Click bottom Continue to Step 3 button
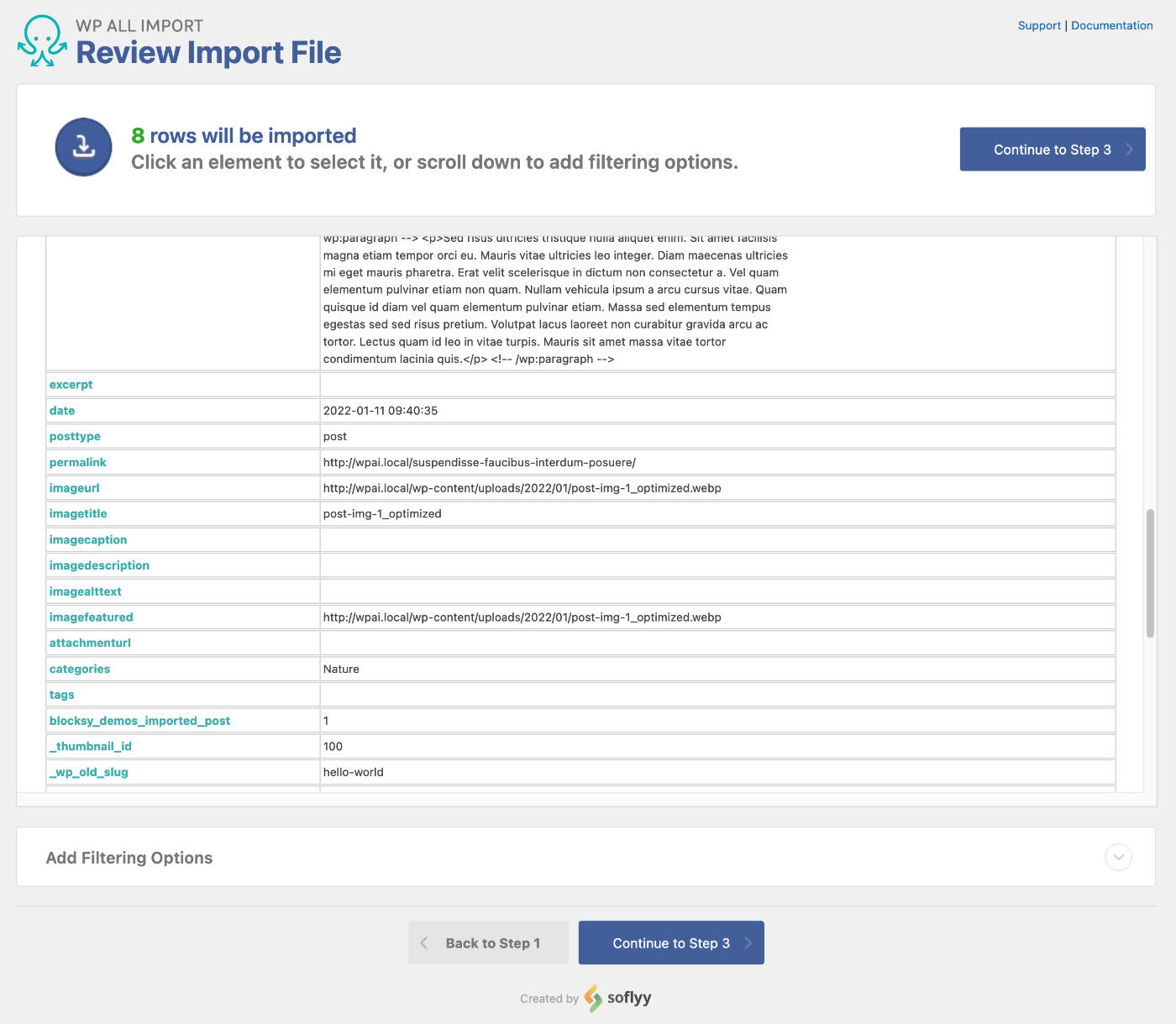Viewport: 1176px width, 1024px height. click(671, 943)
